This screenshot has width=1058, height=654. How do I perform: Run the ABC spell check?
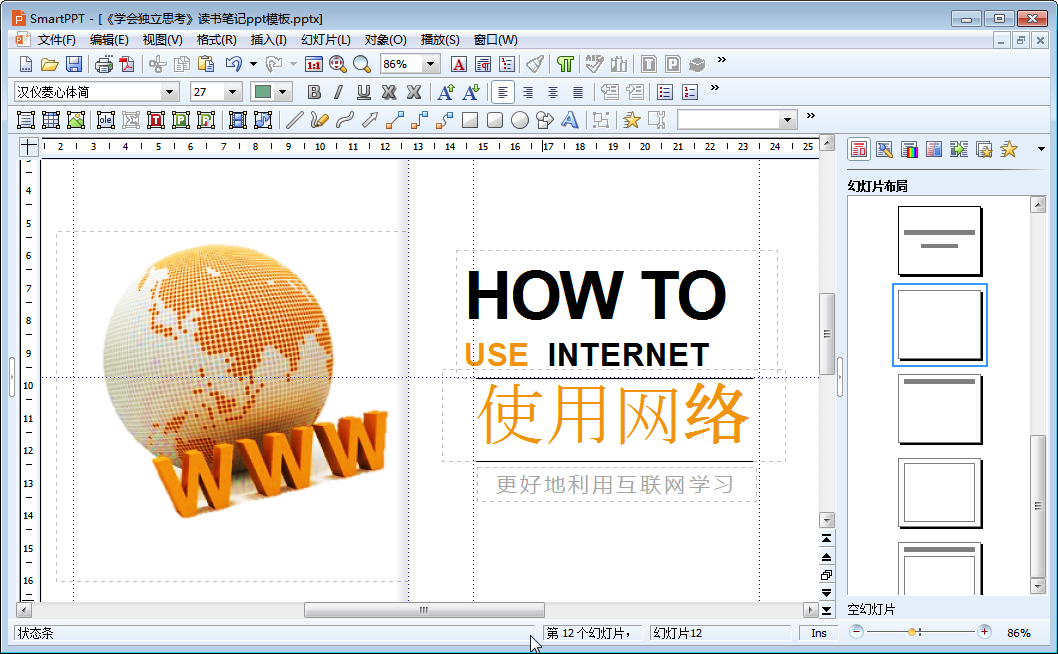[594, 64]
